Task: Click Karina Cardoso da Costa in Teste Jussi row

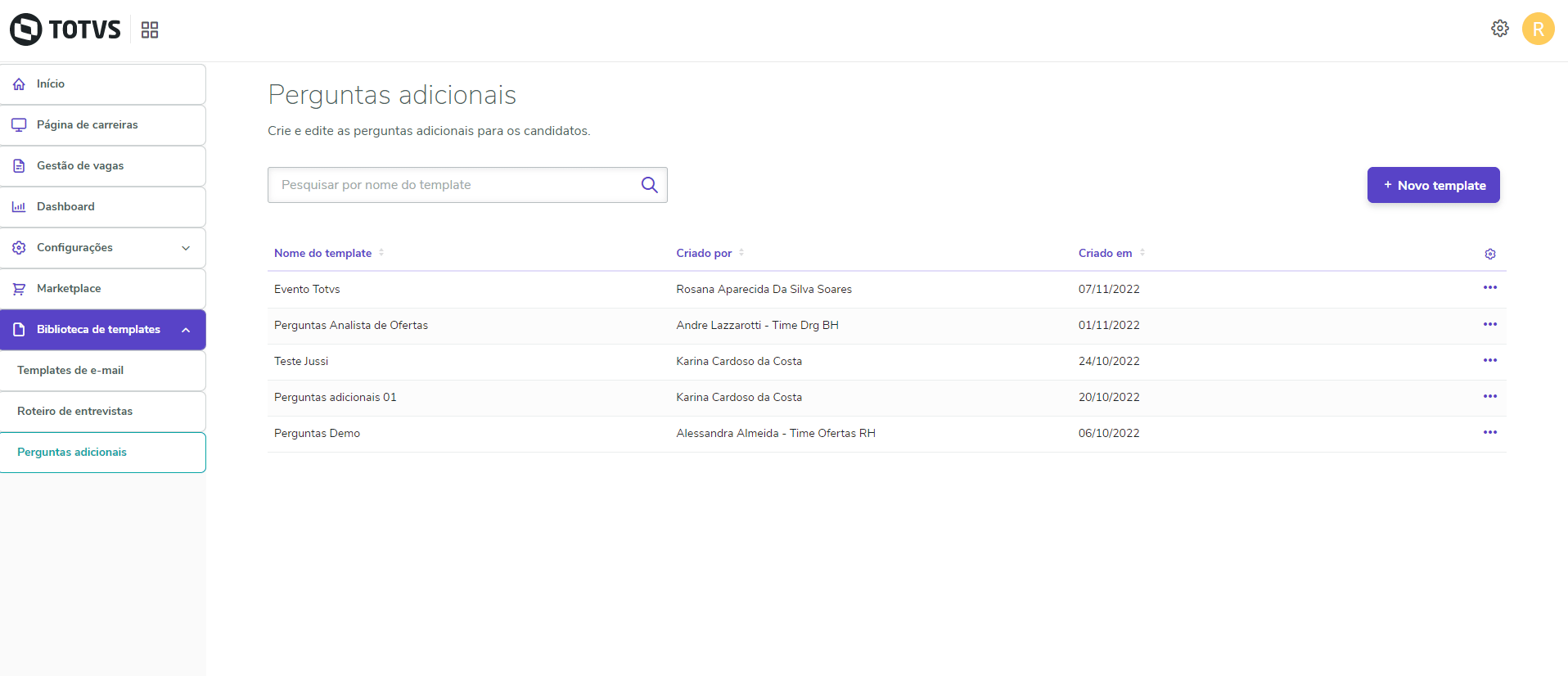Action: click(x=739, y=362)
